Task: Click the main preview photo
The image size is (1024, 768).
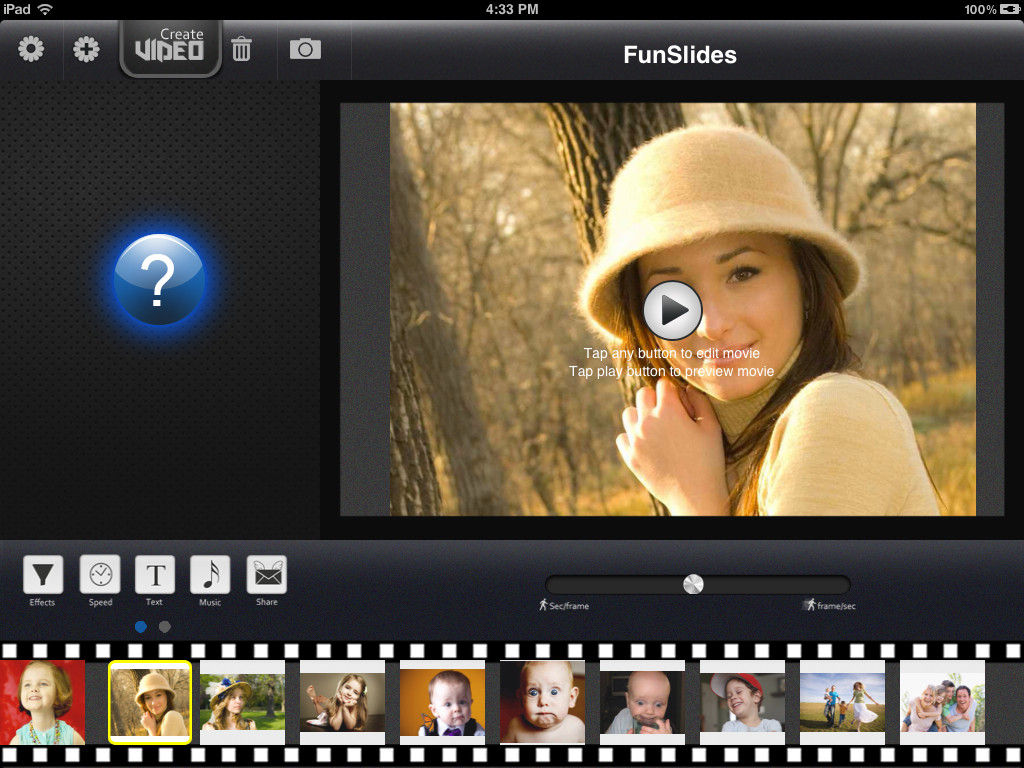Action: pyautogui.click(x=682, y=309)
